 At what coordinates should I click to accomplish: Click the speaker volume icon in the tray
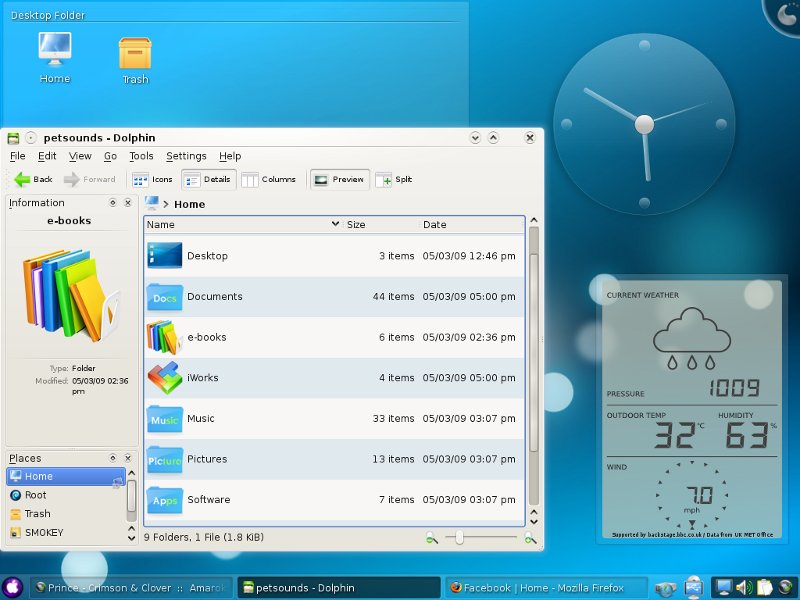[x=742, y=587]
